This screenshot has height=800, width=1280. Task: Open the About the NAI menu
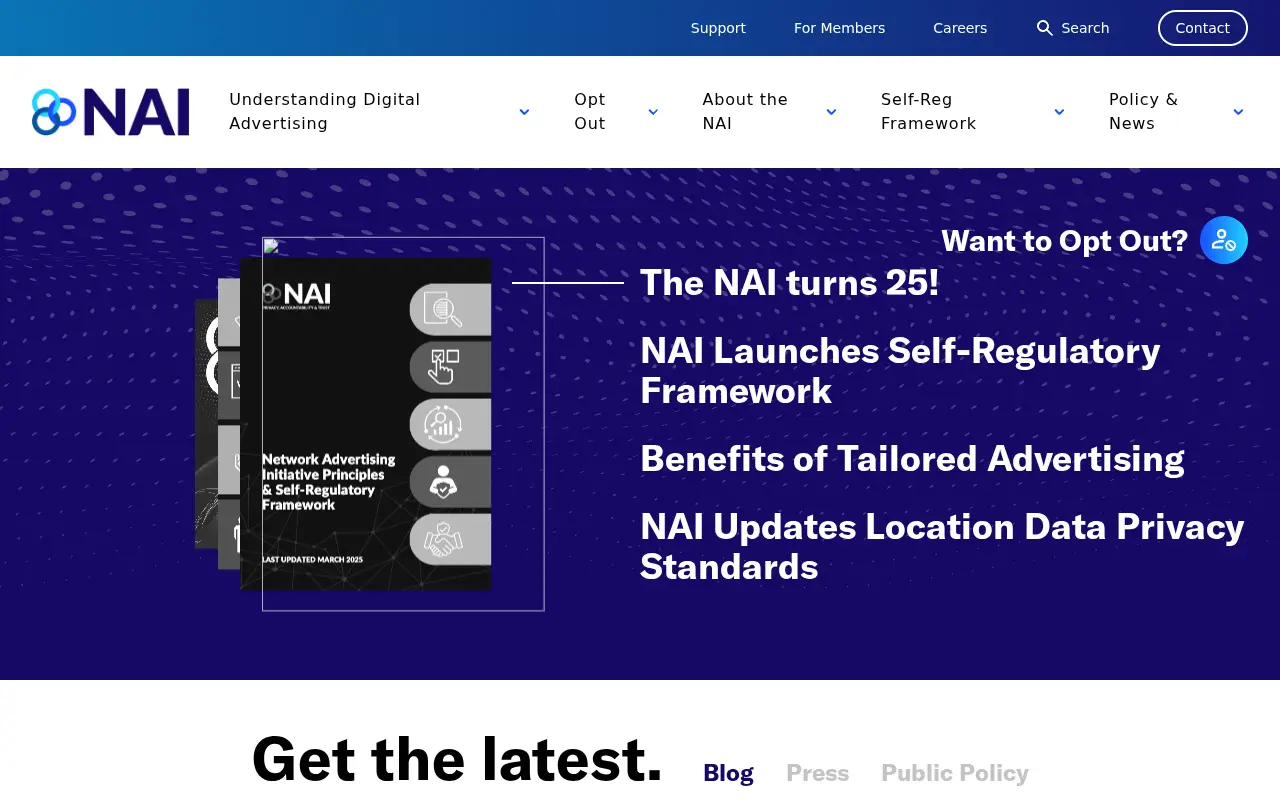(745, 111)
